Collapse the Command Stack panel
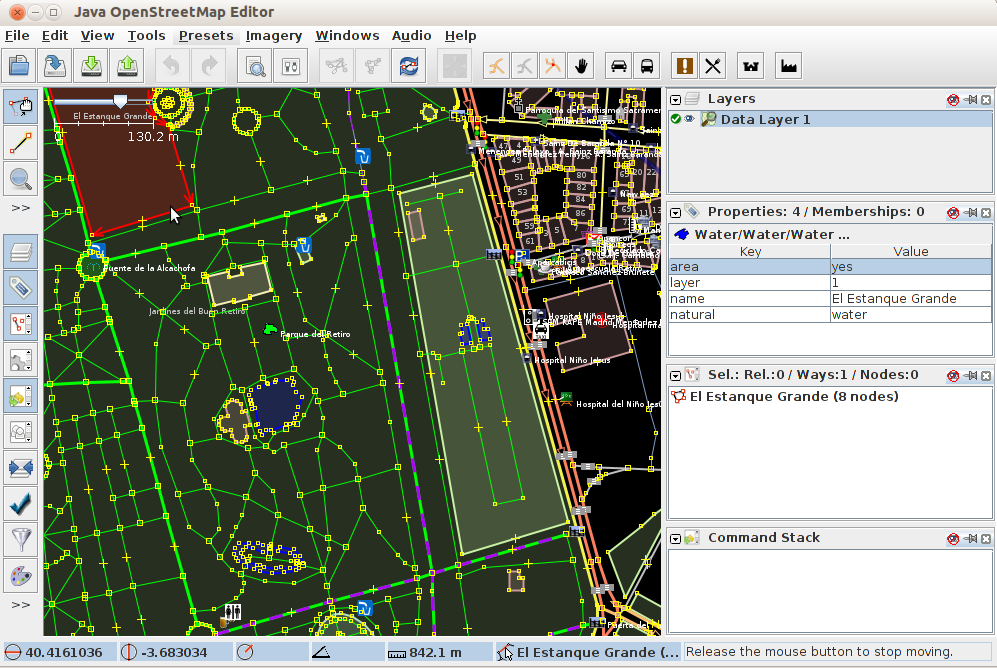Screen dimensions: 997x668 [676, 538]
